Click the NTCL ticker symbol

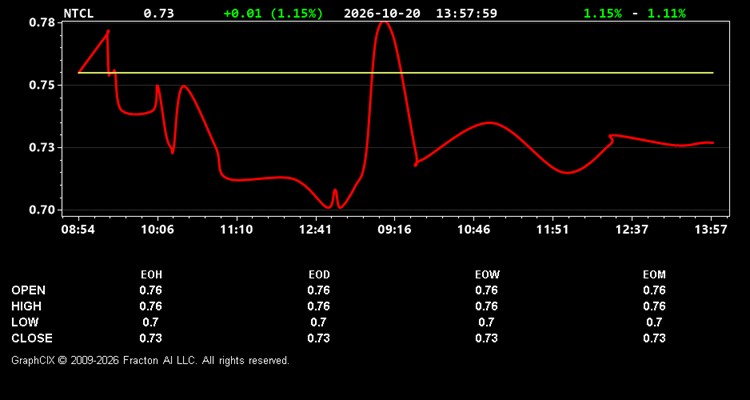tap(78, 13)
